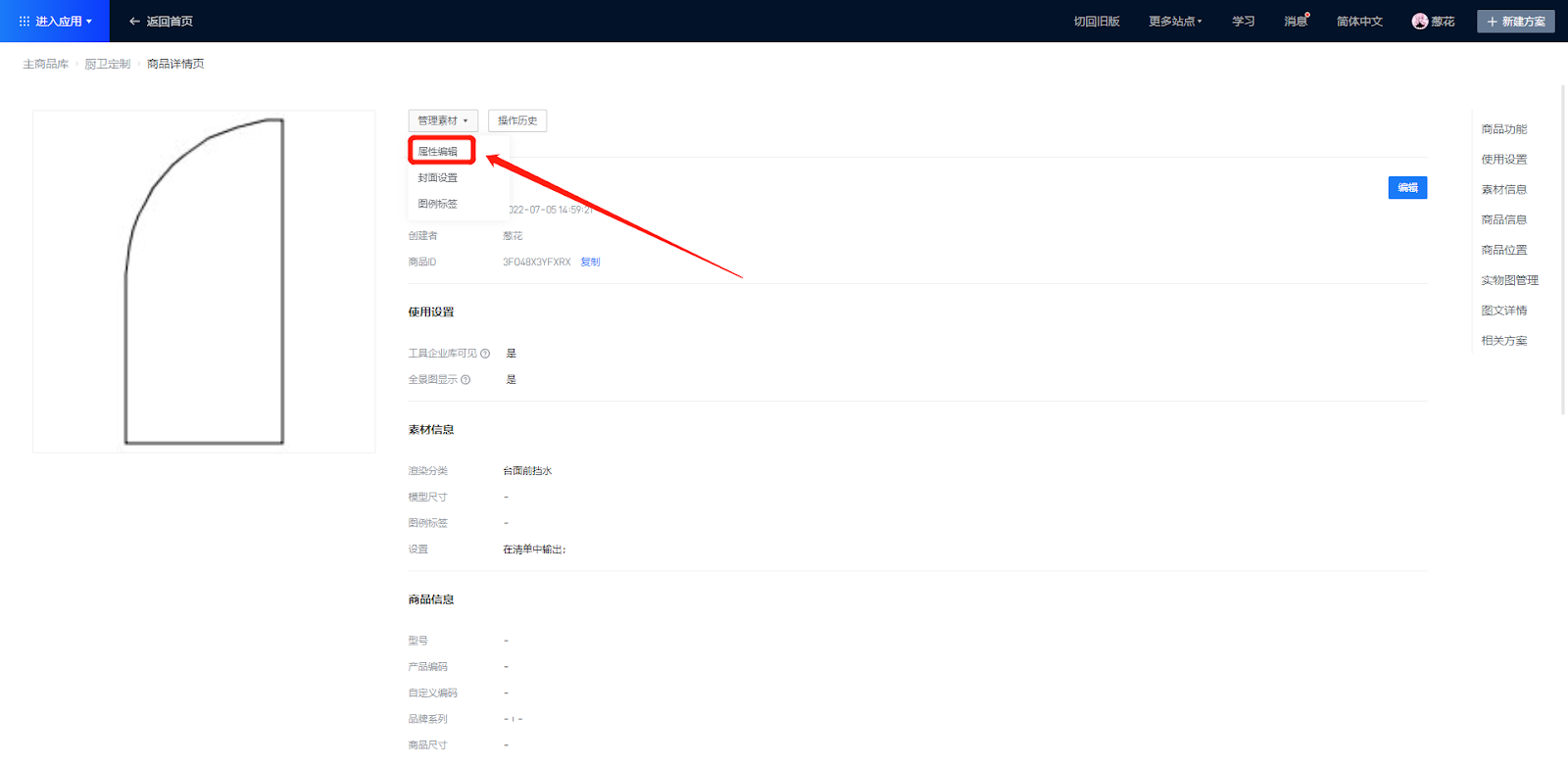This screenshot has height=765, width=1568.
Task: Open the 学习 learning page
Action: tap(1244, 21)
